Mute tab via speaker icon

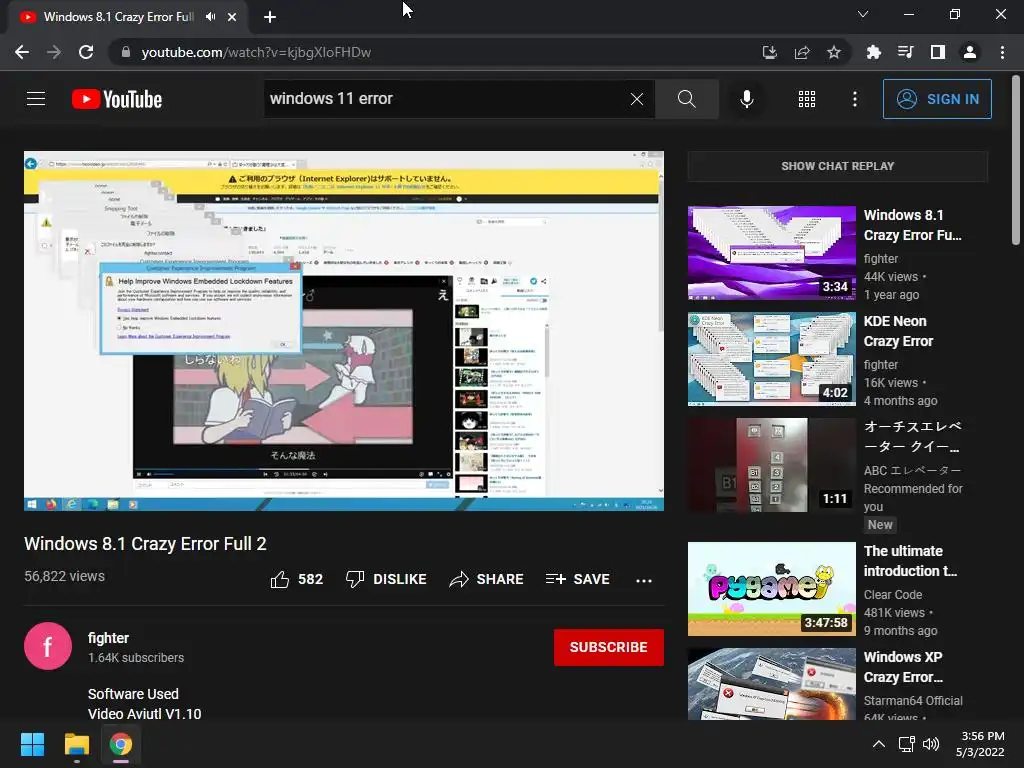(x=210, y=17)
